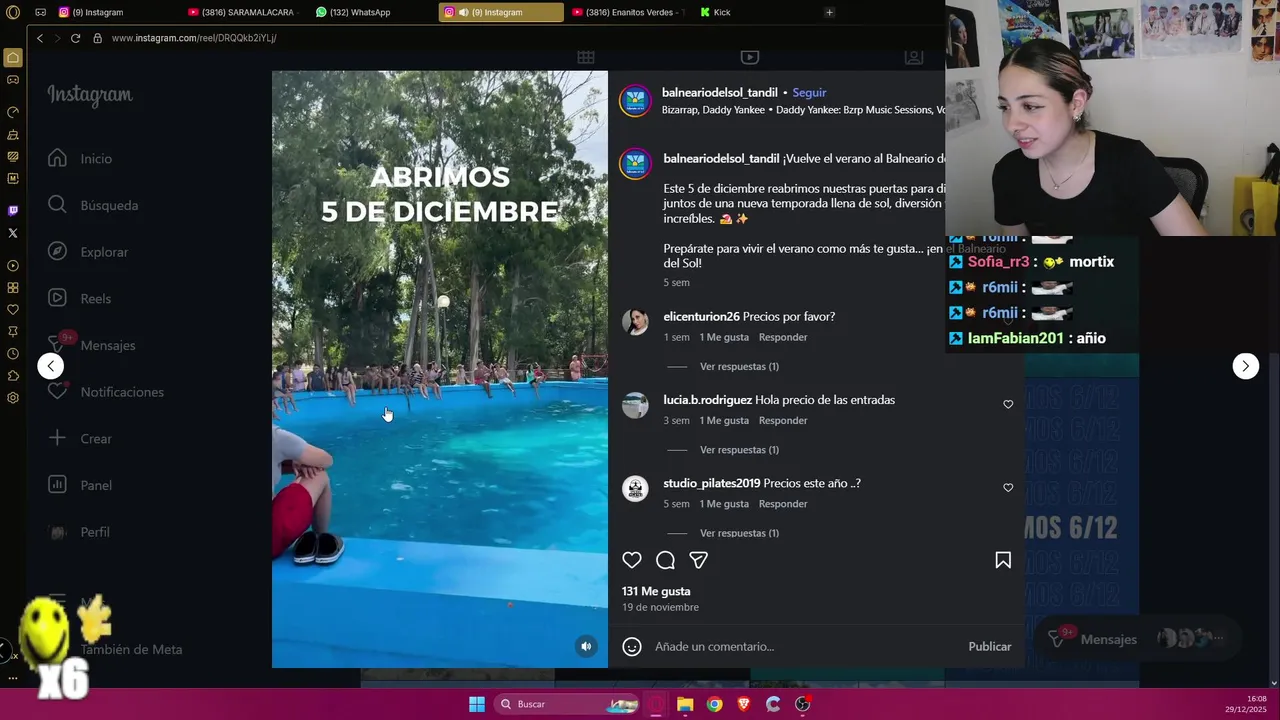Mute the reel's audio with speaker button

[587, 646]
